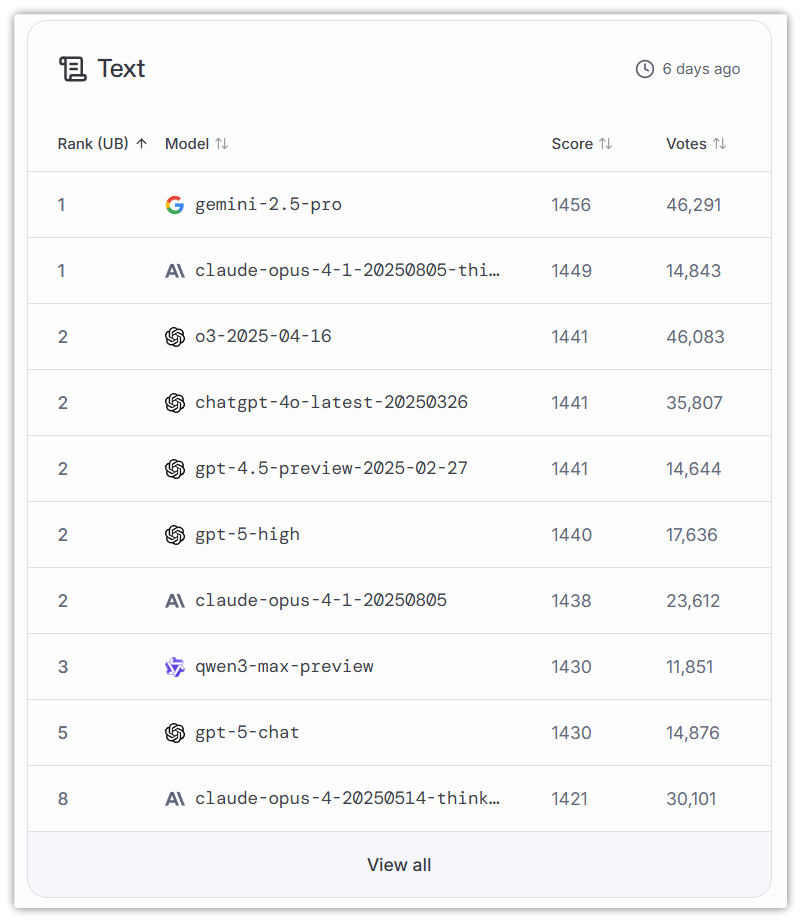Screen dimensions: 801x922
Task: Open the gpt-5-high model name
Action: coord(248,535)
